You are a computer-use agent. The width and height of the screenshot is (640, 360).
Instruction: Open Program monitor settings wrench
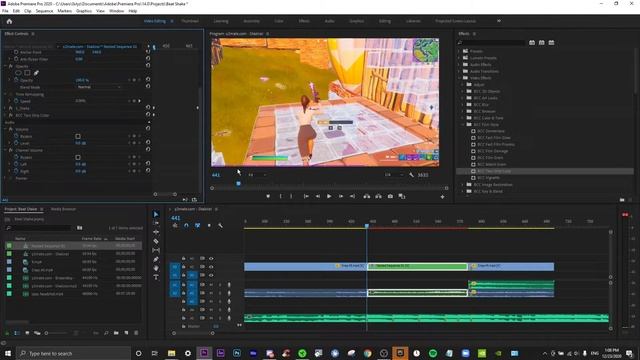(411, 175)
